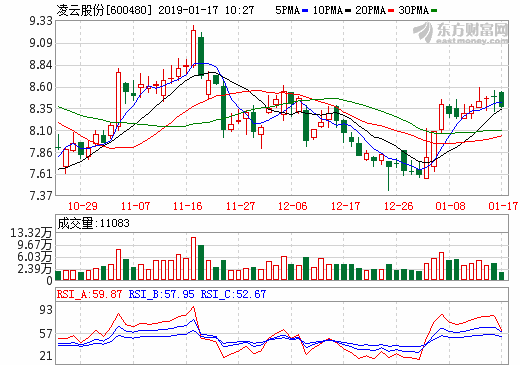Screen dimensions: 520x365
Task: Click the 2.39万 volume axis label
Action: point(35,269)
